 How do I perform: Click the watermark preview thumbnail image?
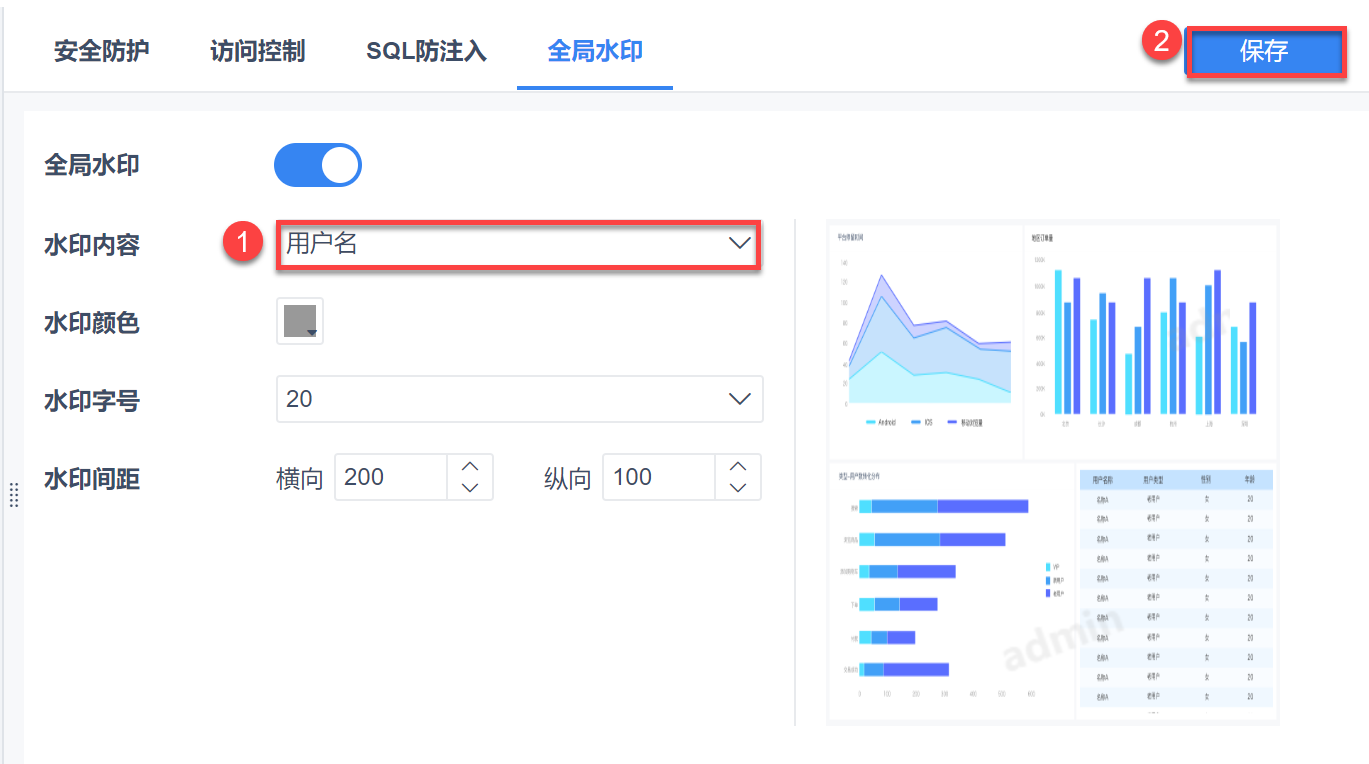tap(1052, 472)
